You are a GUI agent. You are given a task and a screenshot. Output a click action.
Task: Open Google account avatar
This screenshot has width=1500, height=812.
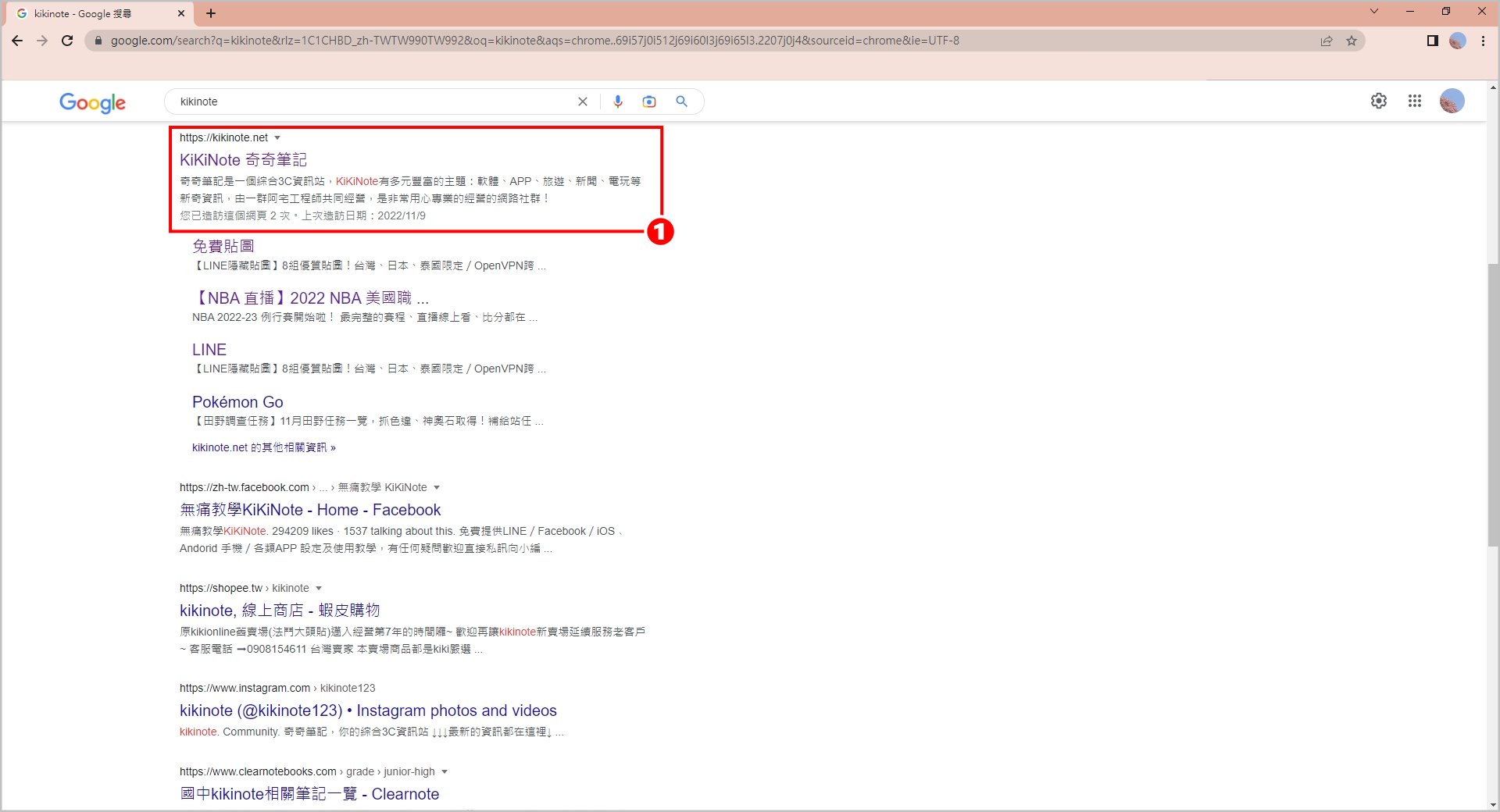pos(1452,101)
